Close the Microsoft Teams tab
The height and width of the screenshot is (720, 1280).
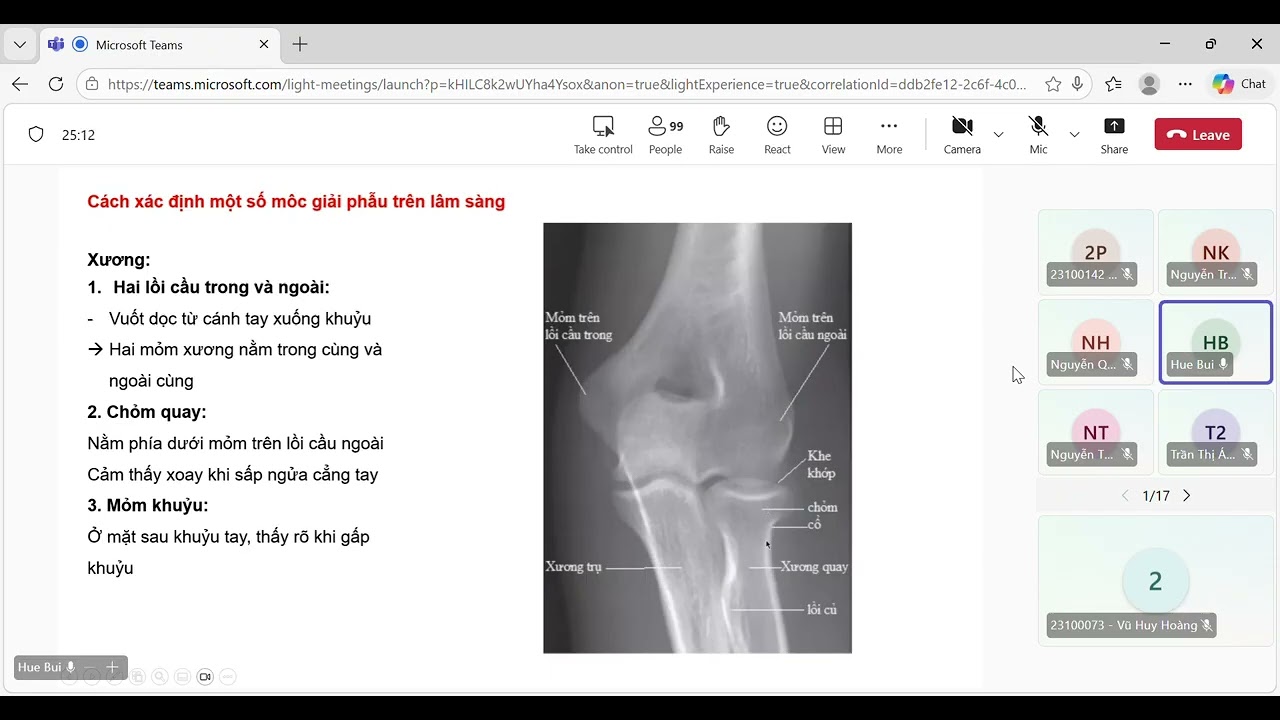(x=264, y=44)
